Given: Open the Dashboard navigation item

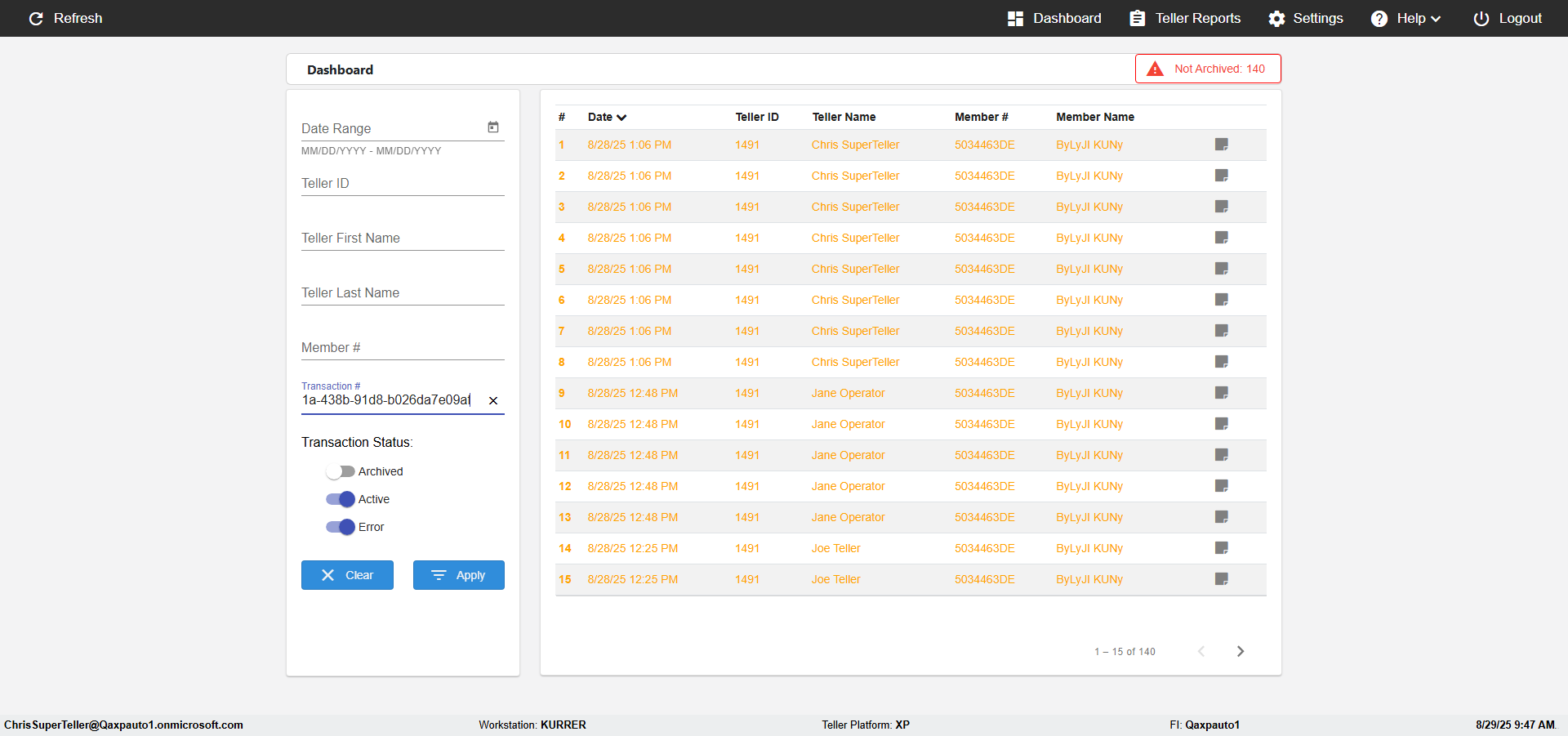Looking at the screenshot, I should pyautogui.click(x=1054, y=18).
